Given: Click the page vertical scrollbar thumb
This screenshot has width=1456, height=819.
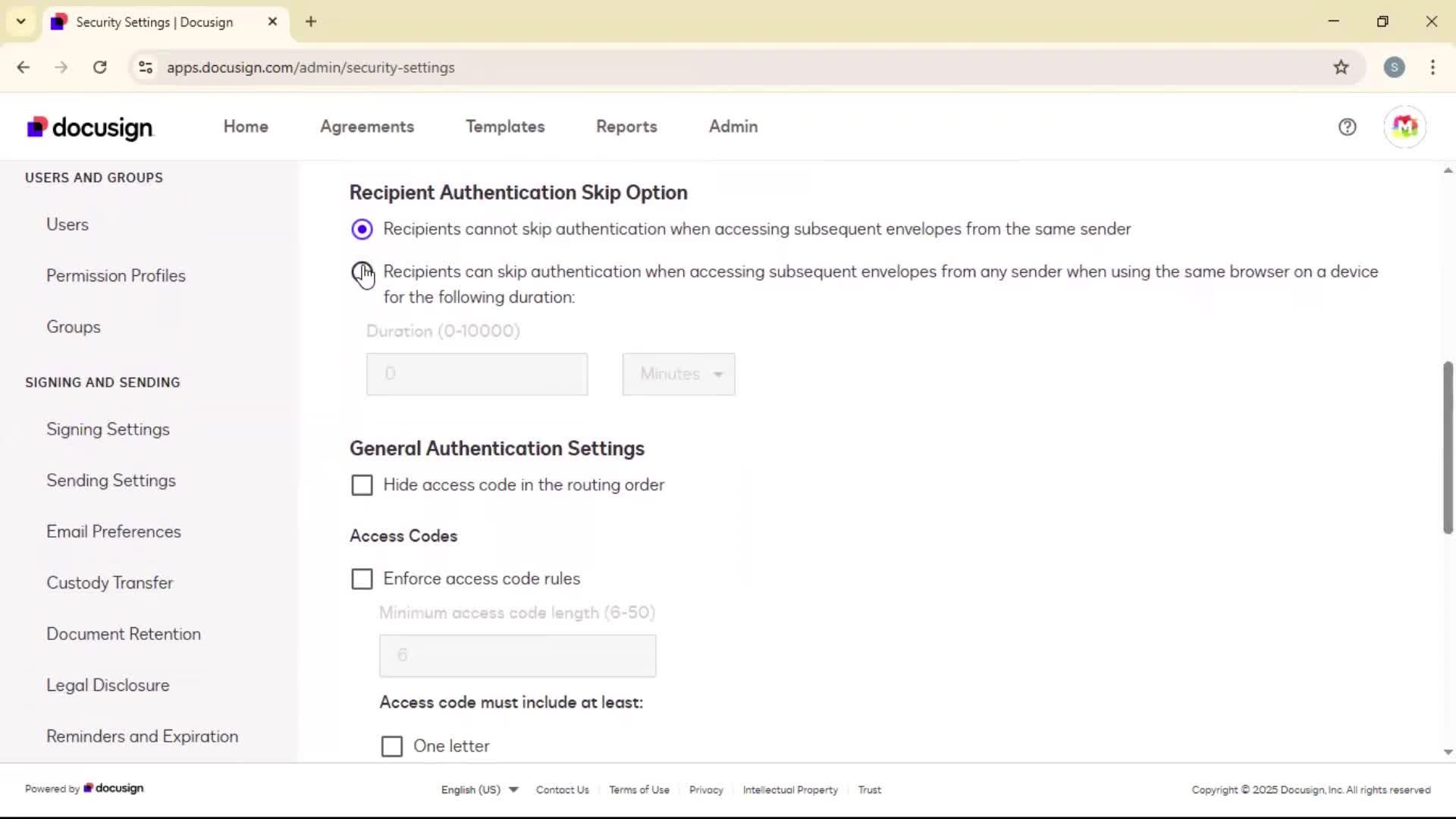Looking at the screenshot, I should tap(1448, 447).
